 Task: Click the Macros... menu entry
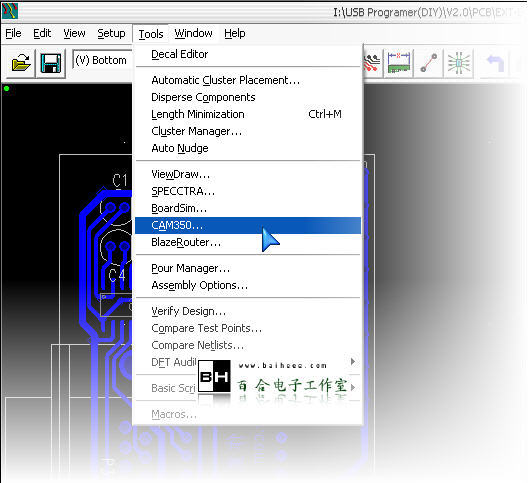(x=248, y=414)
